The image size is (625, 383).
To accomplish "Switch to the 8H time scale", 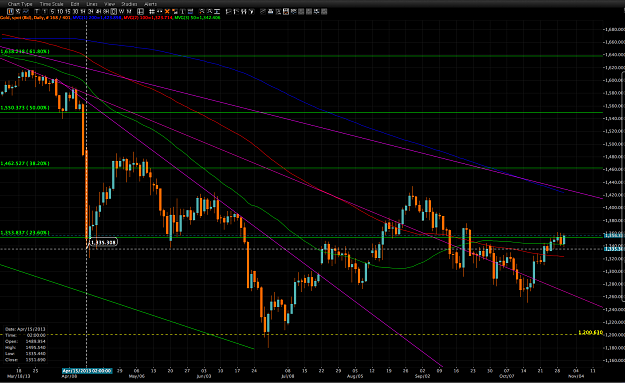I will (106, 12).
